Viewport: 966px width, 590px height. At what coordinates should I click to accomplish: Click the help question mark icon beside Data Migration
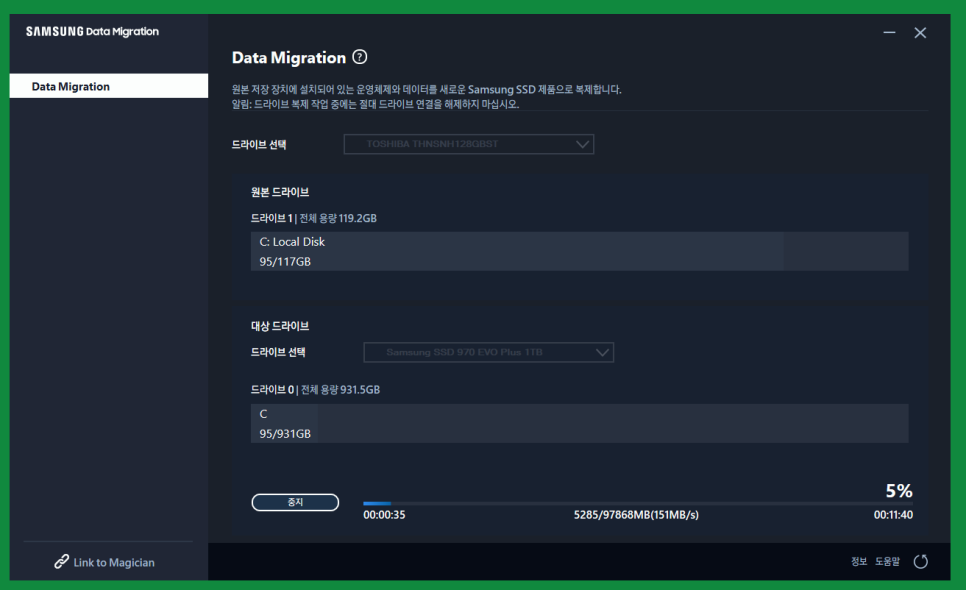click(x=360, y=57)
